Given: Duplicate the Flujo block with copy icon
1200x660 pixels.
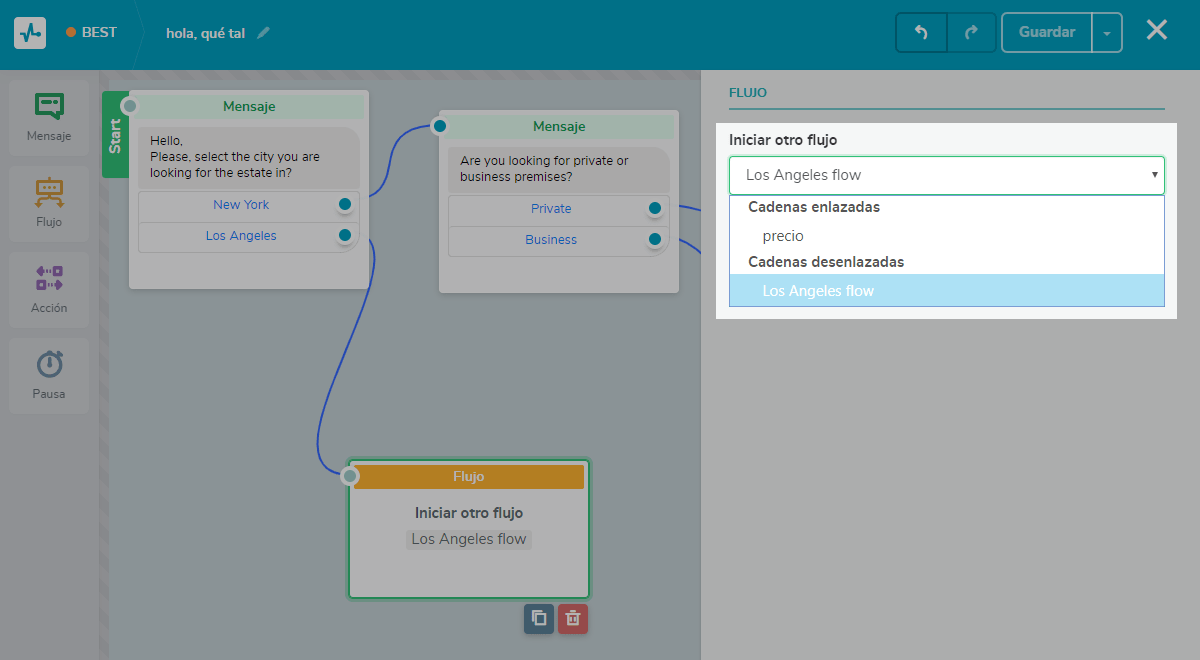Looking at the screenshot, I should [538, 618].
